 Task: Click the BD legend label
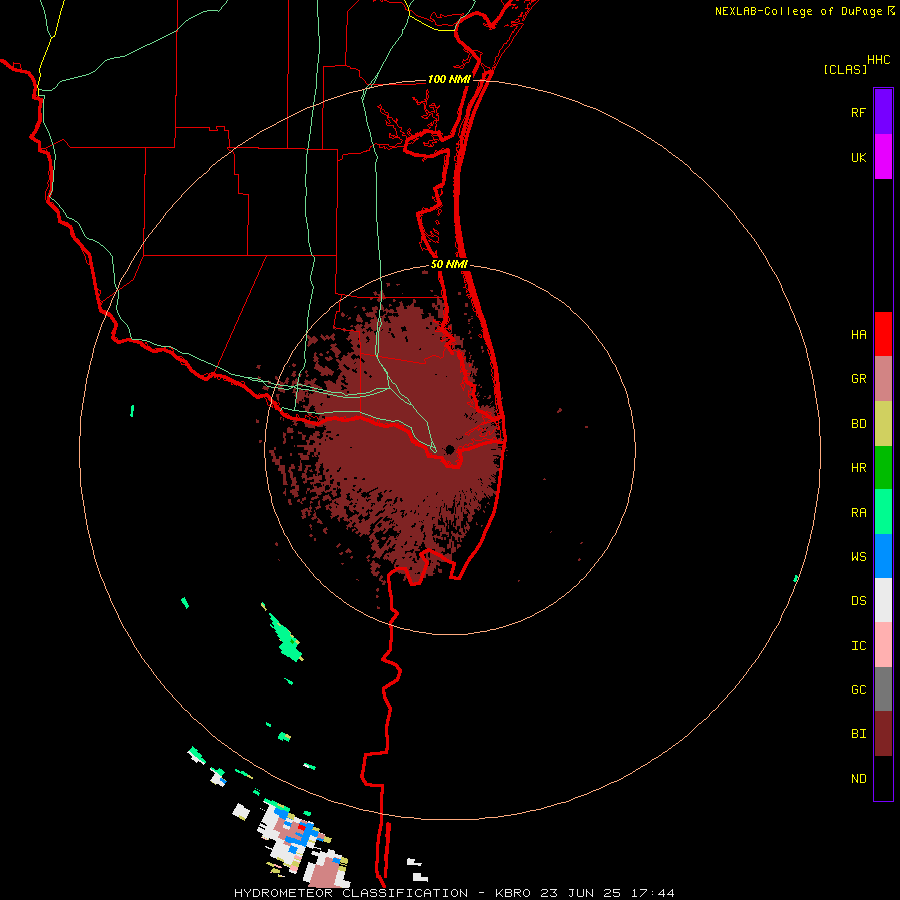click(858, 424)
